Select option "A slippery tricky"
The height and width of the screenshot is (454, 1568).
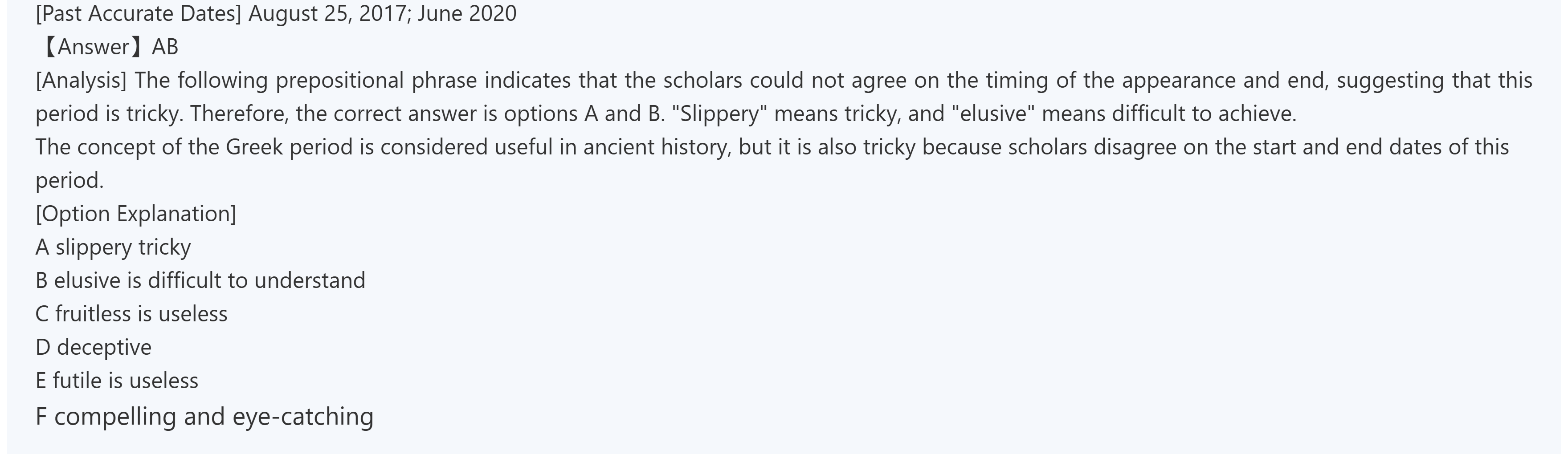(x=113, y=247)
